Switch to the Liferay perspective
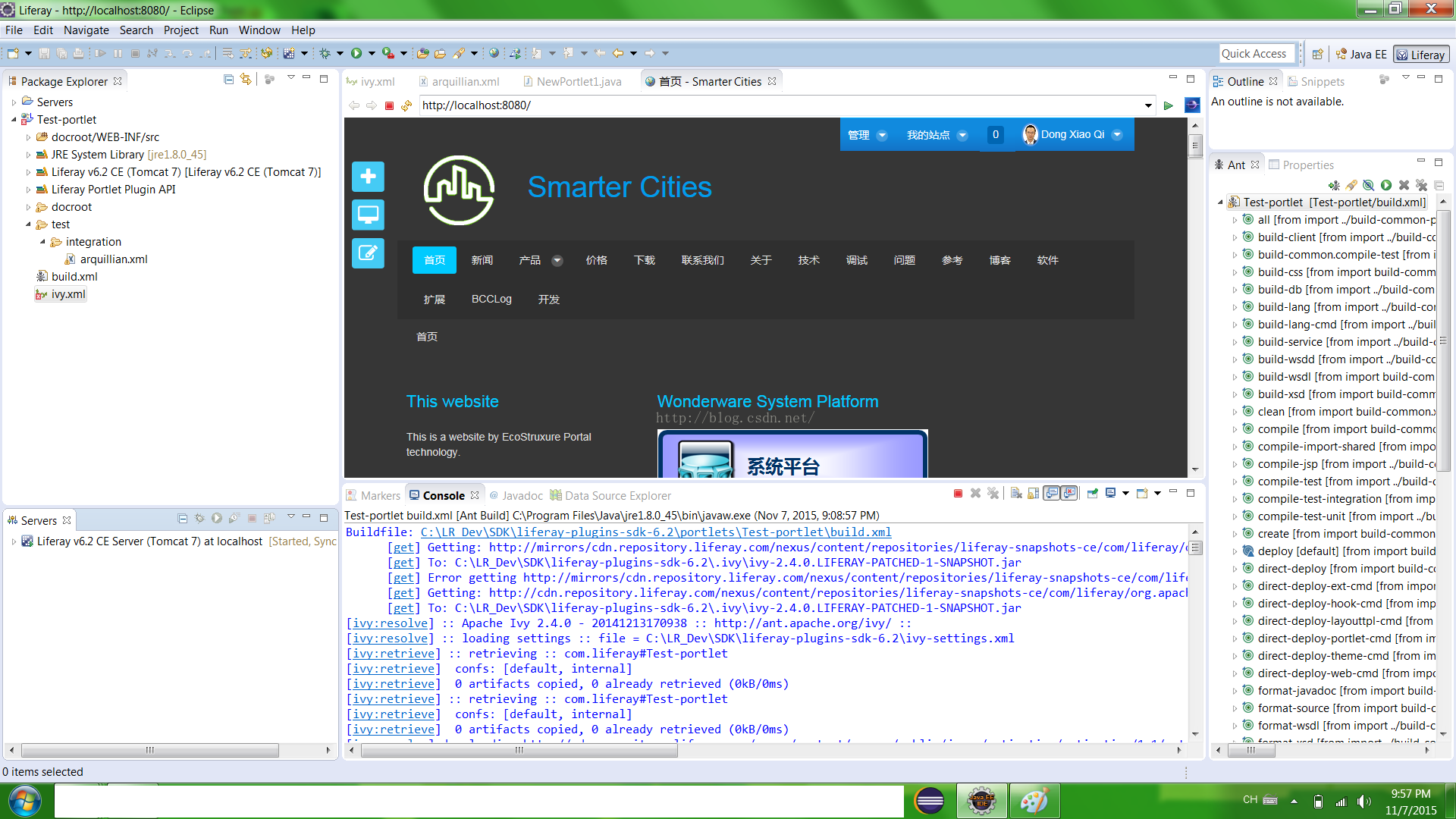The image size is (1456, 819). 1421,55
